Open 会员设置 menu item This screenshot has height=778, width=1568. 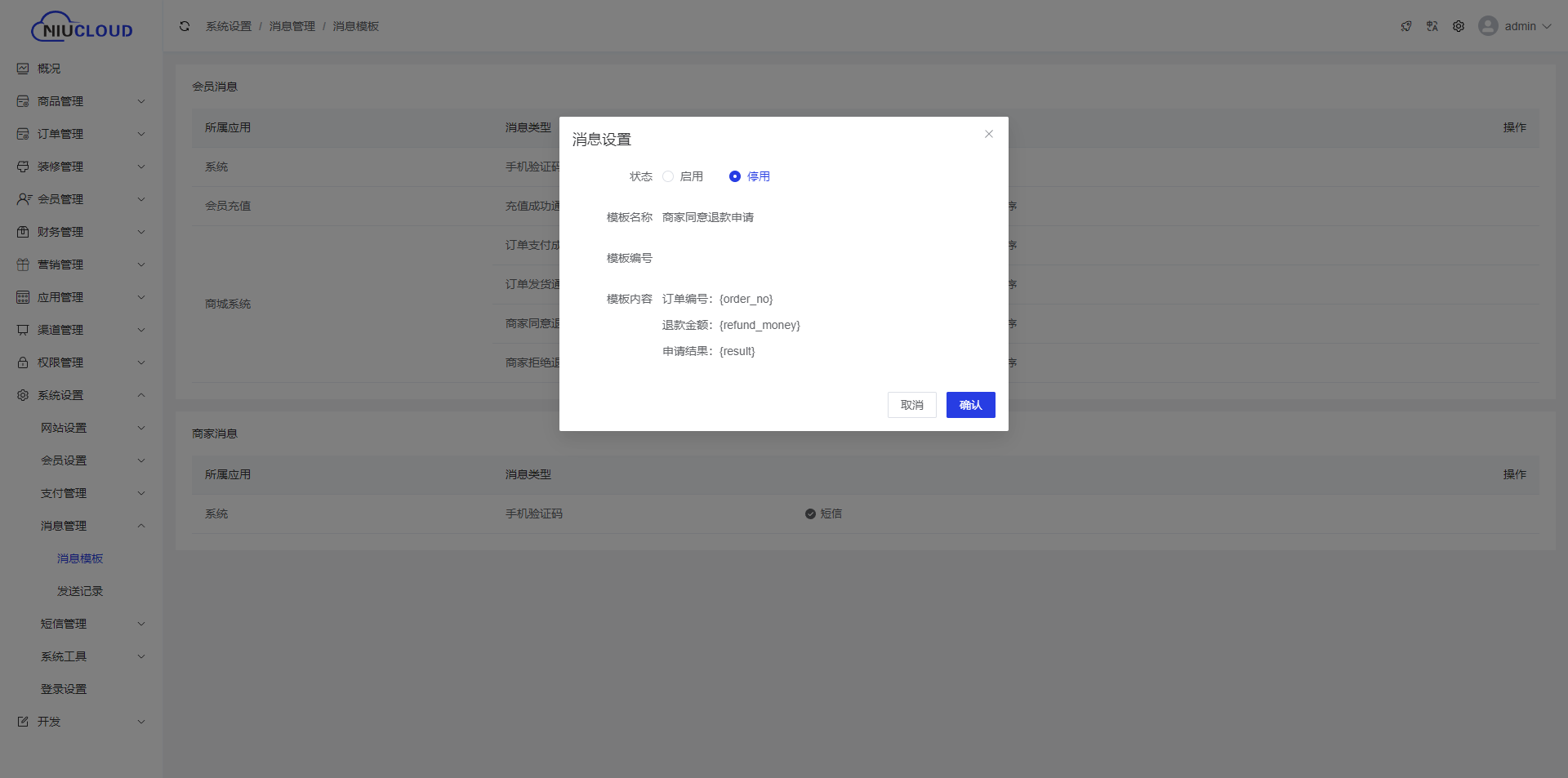(64, 460)
